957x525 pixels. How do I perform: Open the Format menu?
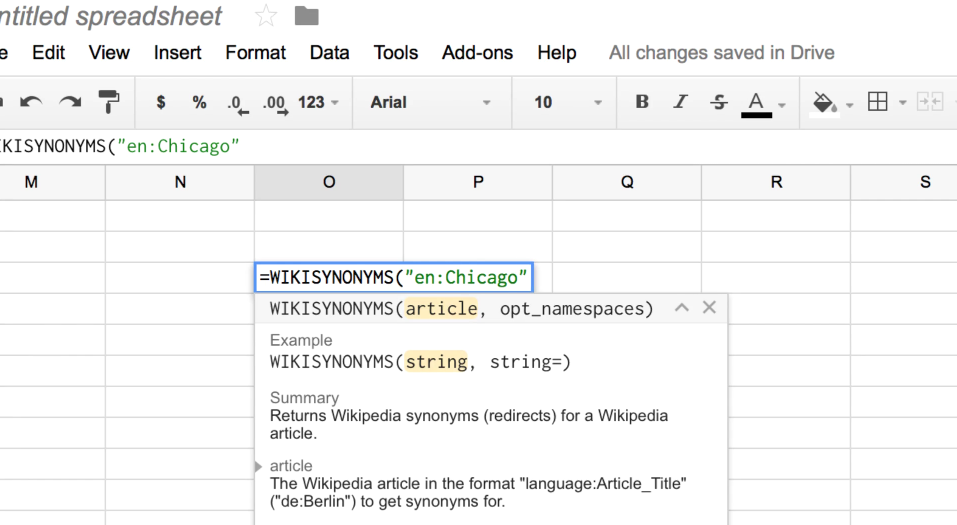point(255,53)
